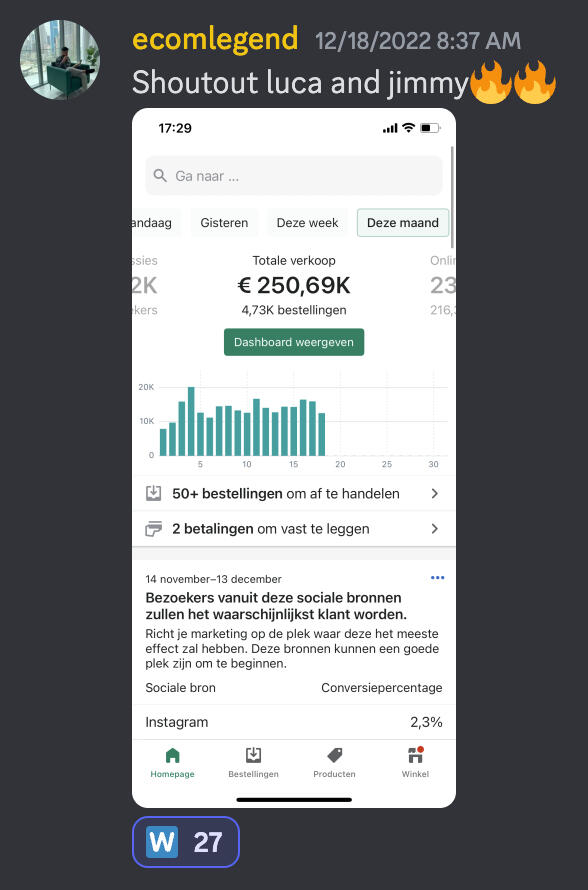
Task: Click the Ga naar search field
Action: (294, 176)
